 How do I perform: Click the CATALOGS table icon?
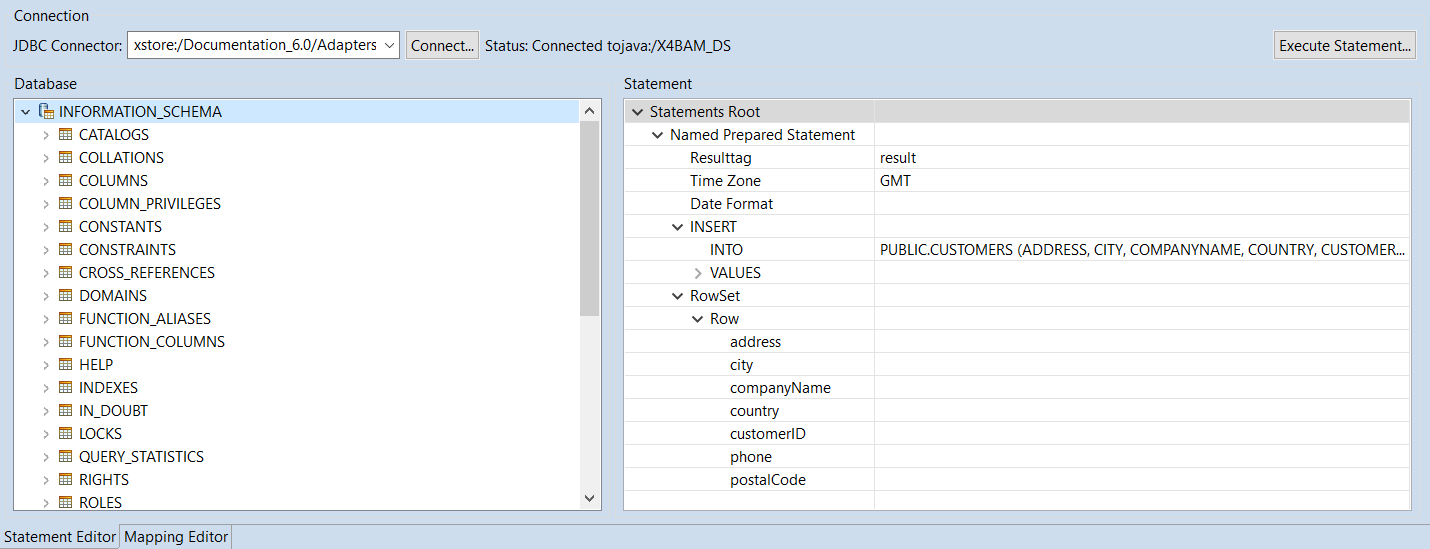(x=66, y=135)
